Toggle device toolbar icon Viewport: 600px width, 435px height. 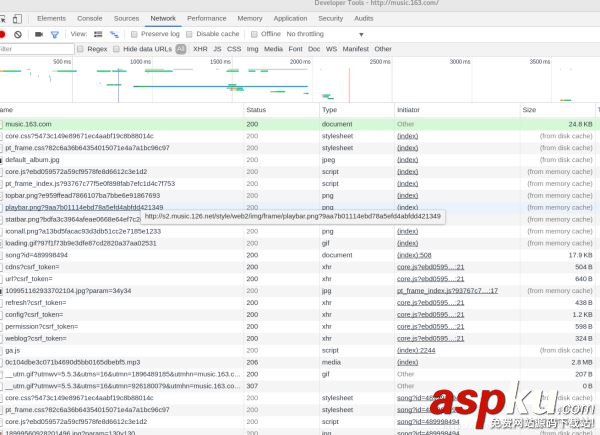17,19
